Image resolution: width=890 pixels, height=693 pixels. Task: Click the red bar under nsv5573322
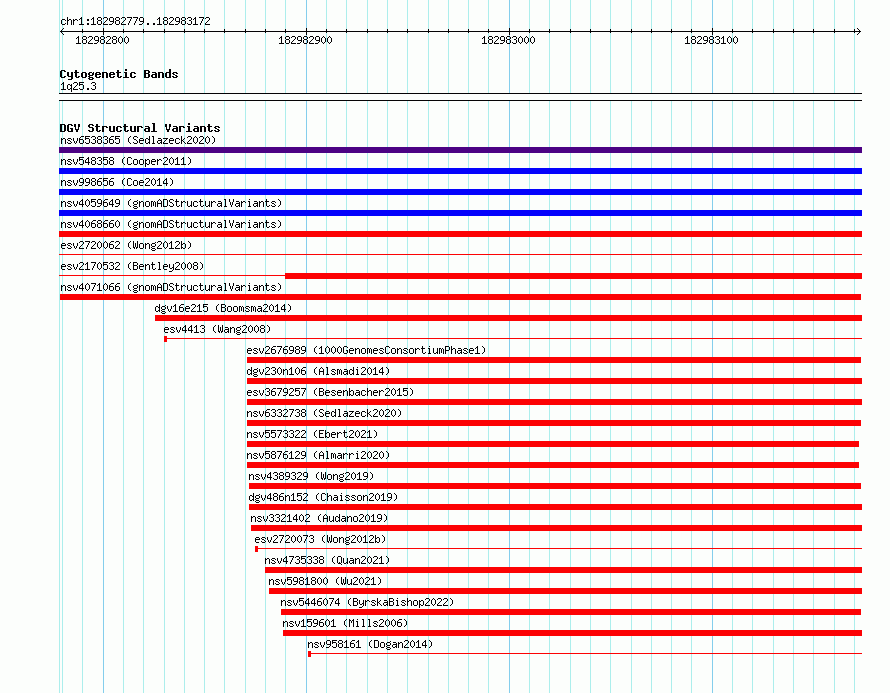[x=553, y=444]
